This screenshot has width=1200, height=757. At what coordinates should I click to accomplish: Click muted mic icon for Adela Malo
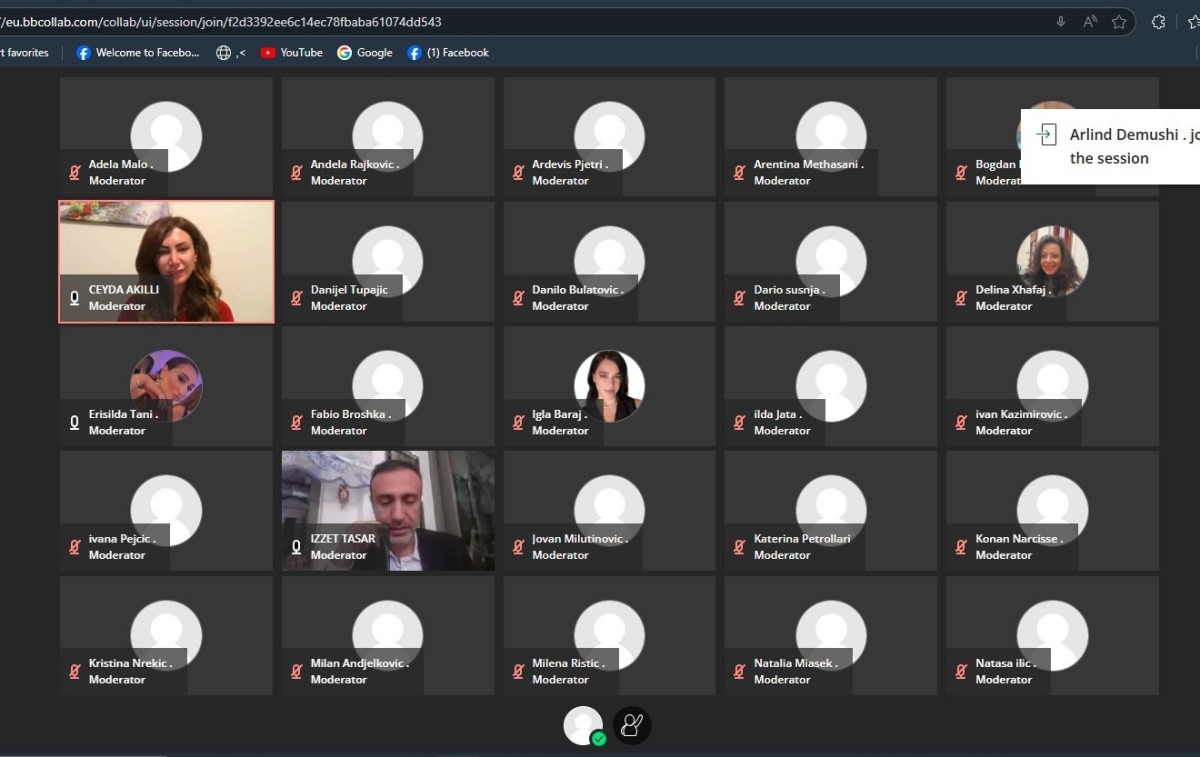point(74,173)
